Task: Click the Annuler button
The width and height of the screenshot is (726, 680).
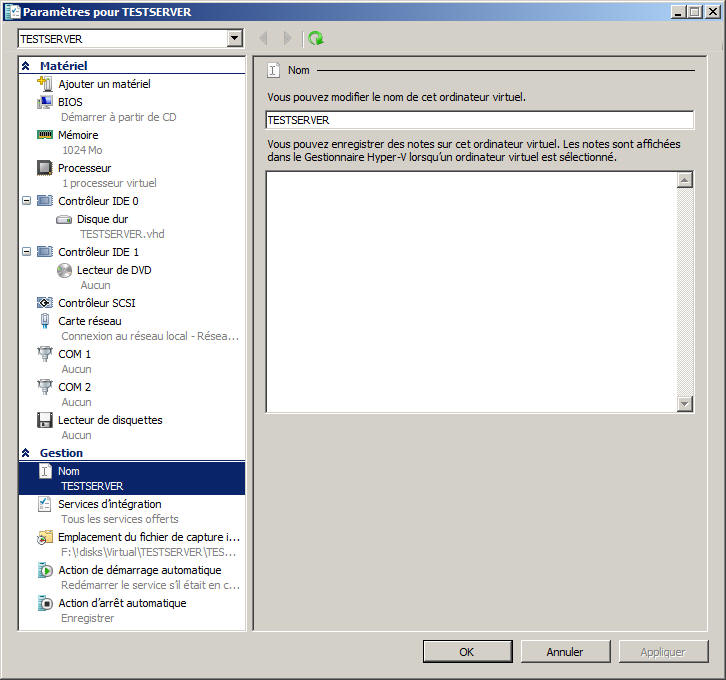Action: pos(565,651)
